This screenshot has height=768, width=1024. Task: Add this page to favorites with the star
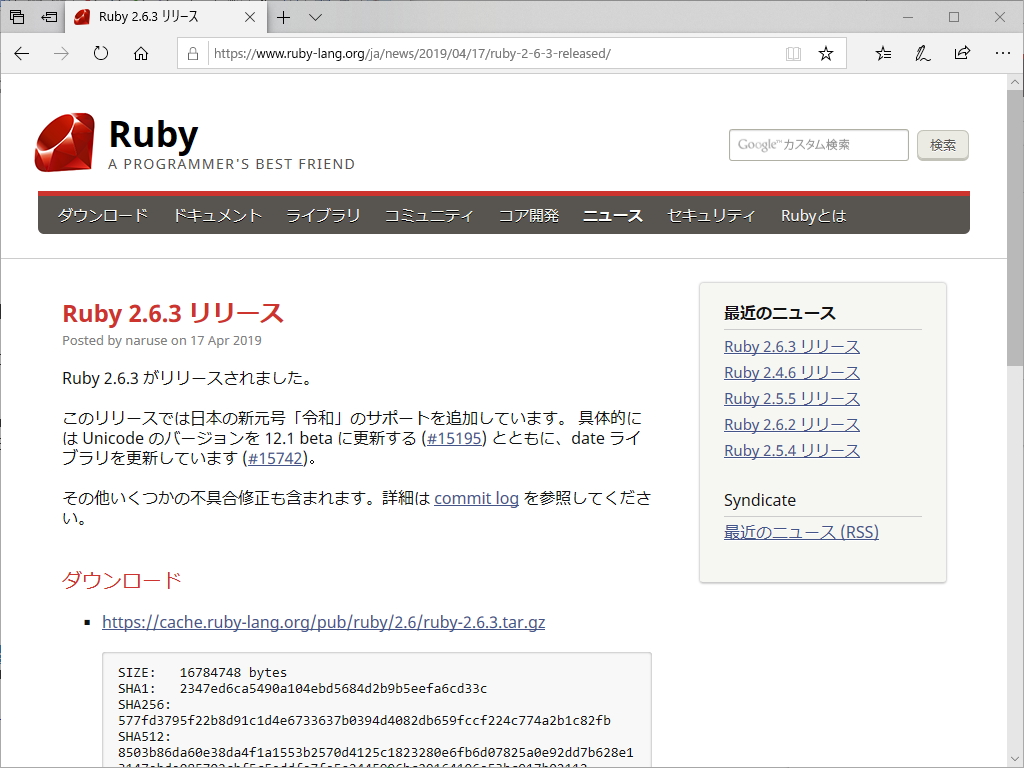pos(826,53)
